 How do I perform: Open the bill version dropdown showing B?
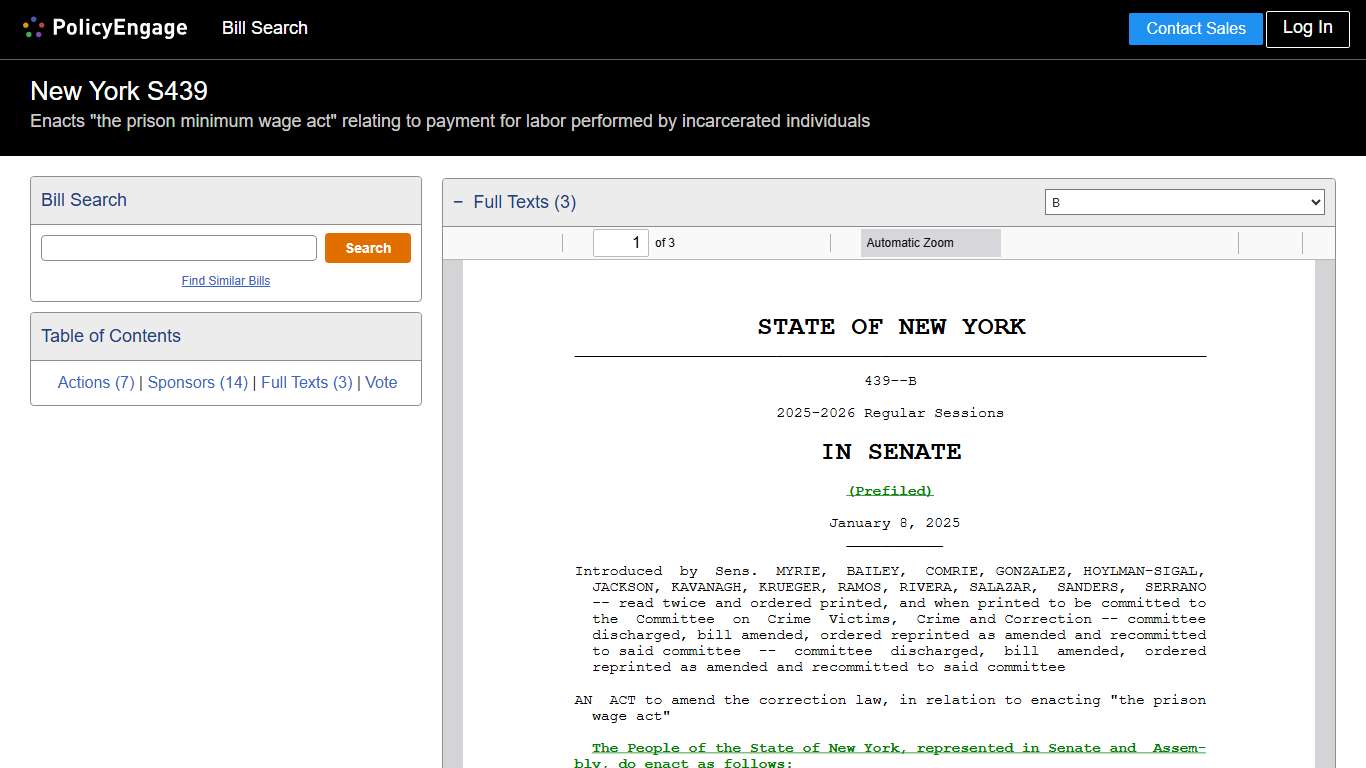[x=1184, y=201]
